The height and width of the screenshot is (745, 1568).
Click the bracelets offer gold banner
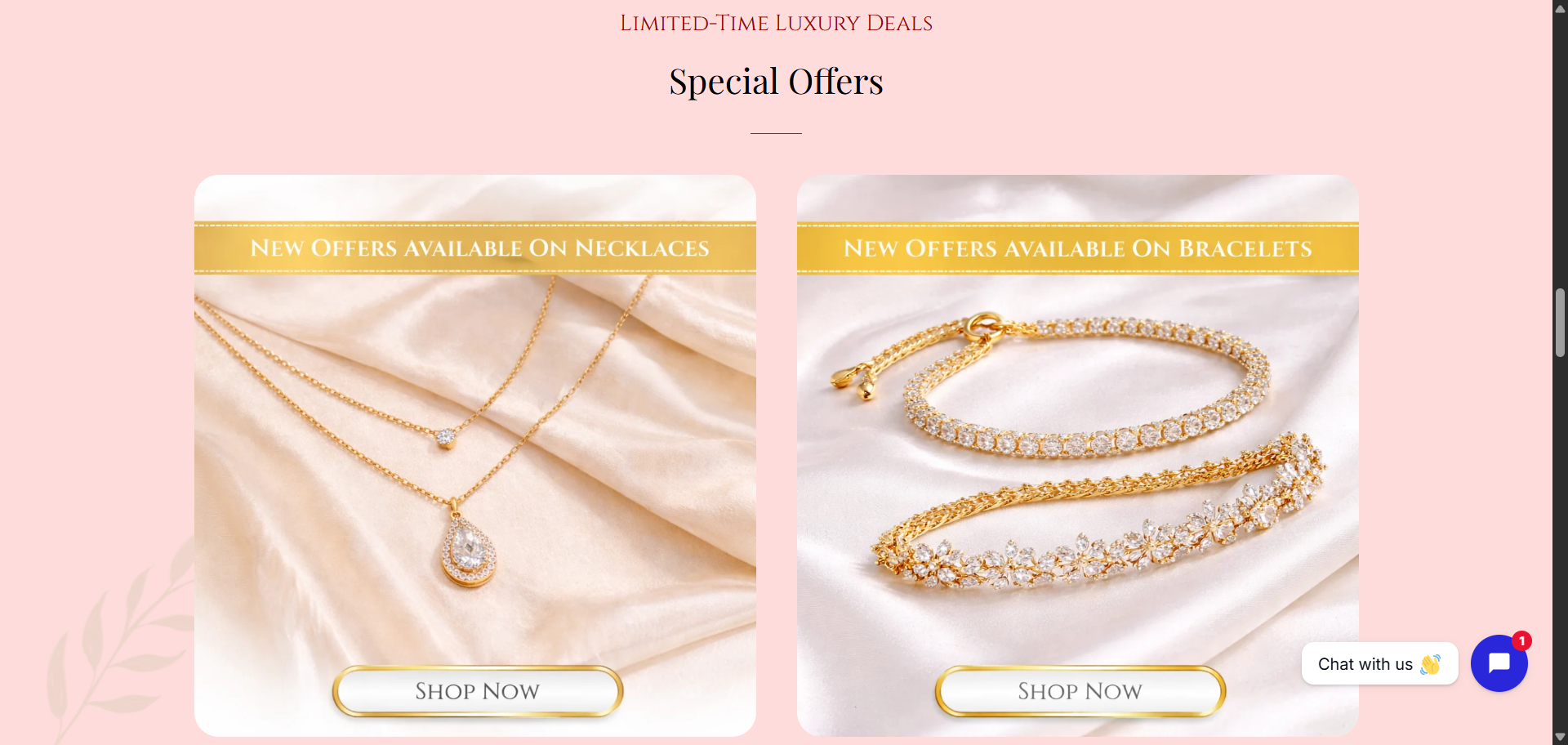tap(1078, 248)
